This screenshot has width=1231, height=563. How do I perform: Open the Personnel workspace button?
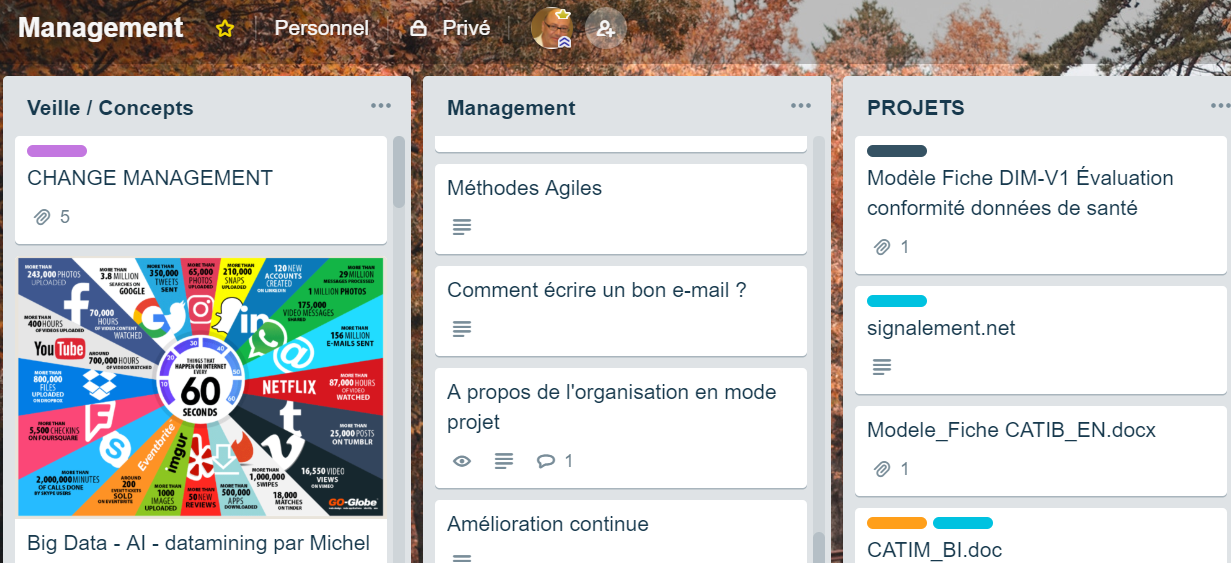(321, 29)
